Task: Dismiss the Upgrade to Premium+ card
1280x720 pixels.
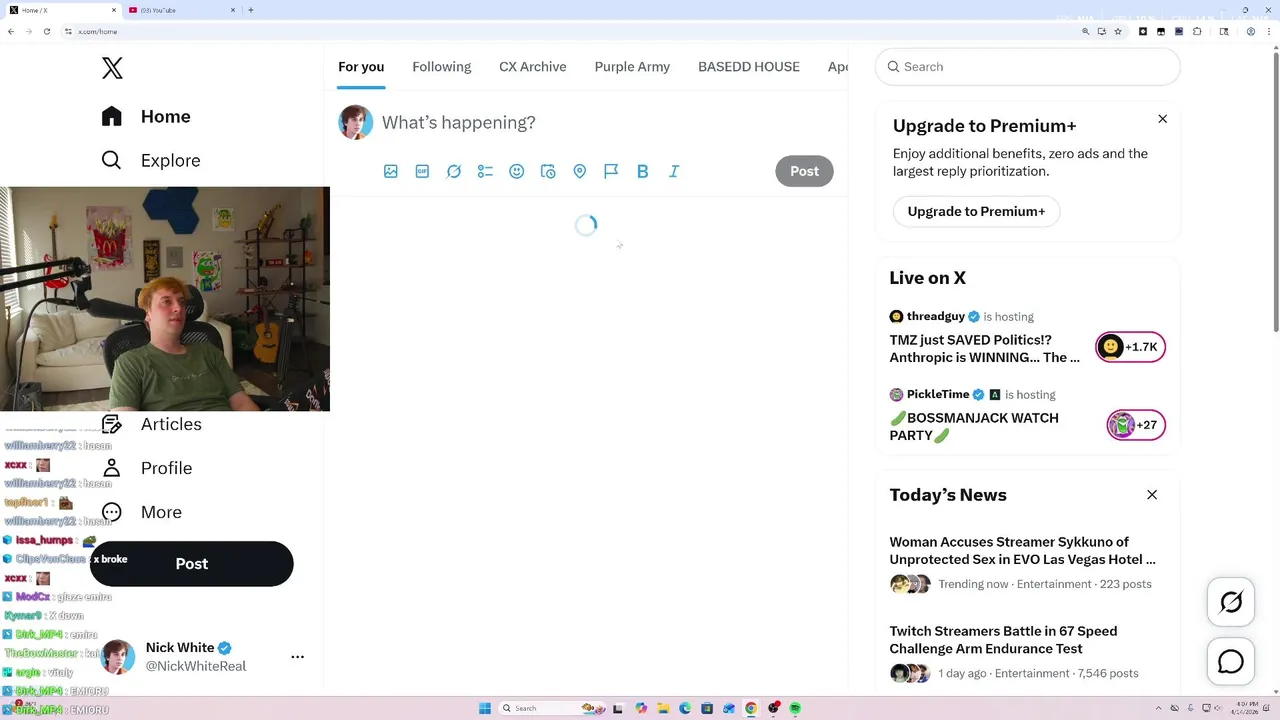Action: (x=1162, y=119)
